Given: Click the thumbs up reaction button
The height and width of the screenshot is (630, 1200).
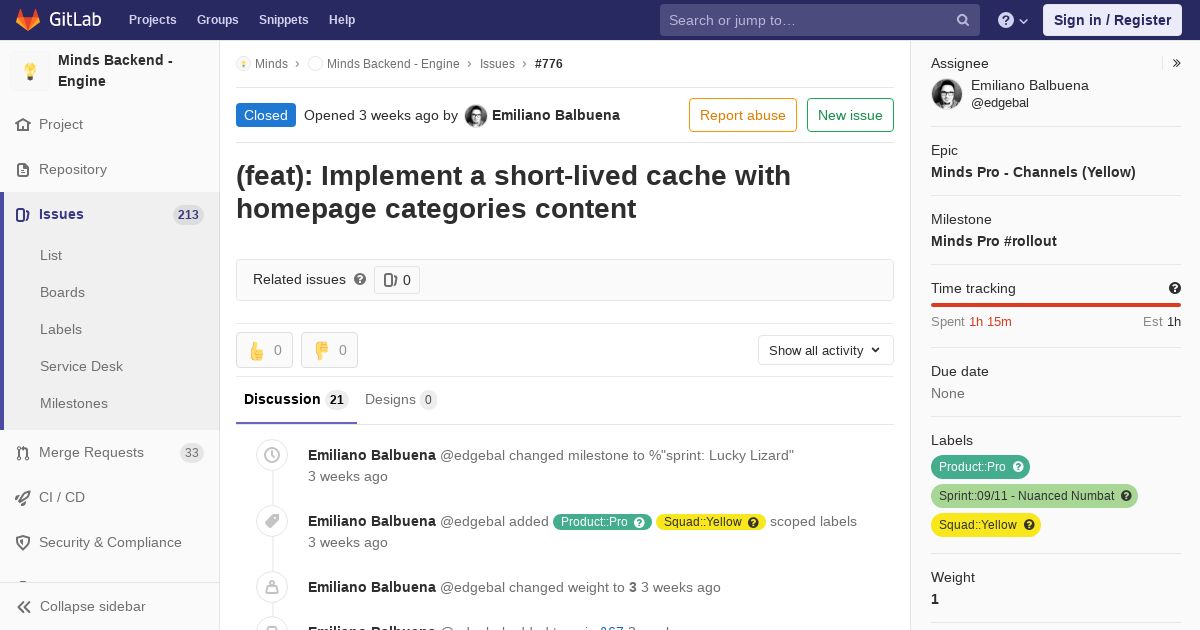Looking at the screenshot, I should pos(264,350).
